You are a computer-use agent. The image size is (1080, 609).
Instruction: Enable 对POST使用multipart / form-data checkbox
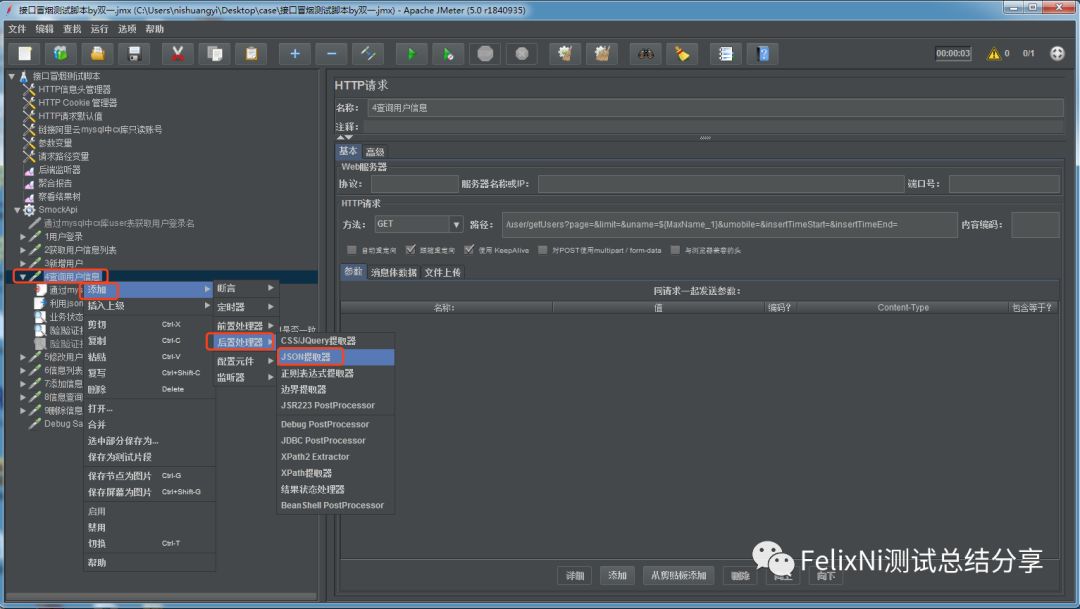pyautogui.click(x=543, y=250)
